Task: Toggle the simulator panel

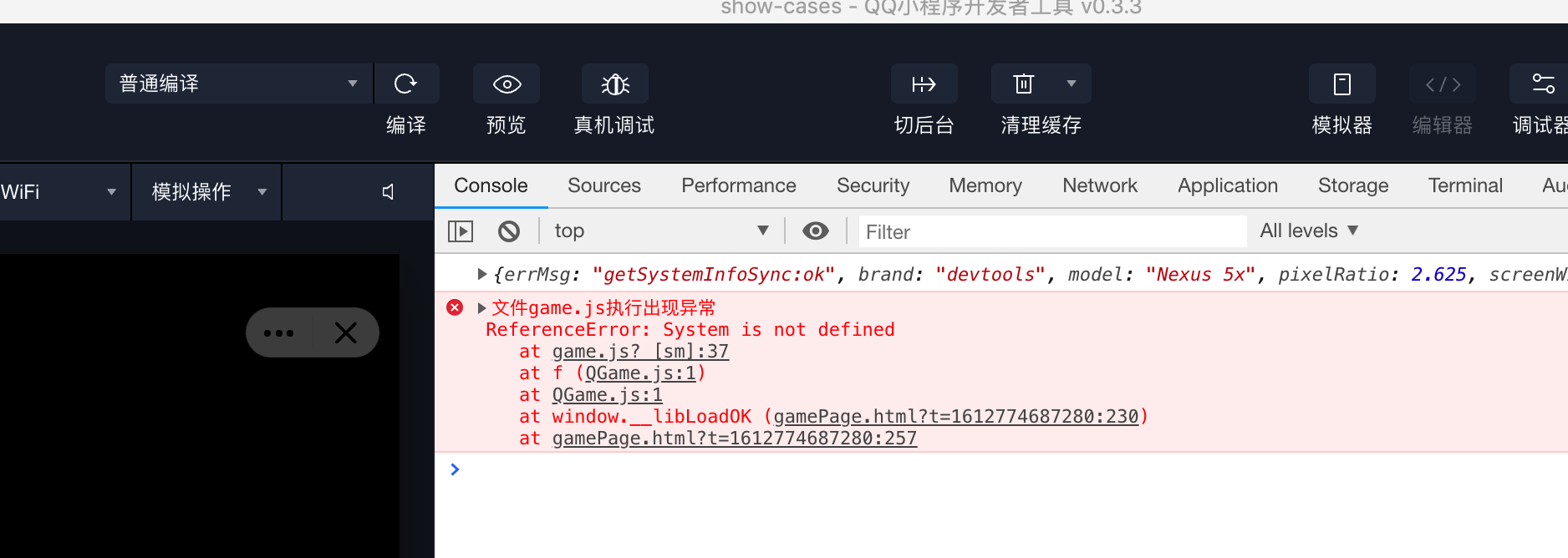Action: (x=1341, y=84)
